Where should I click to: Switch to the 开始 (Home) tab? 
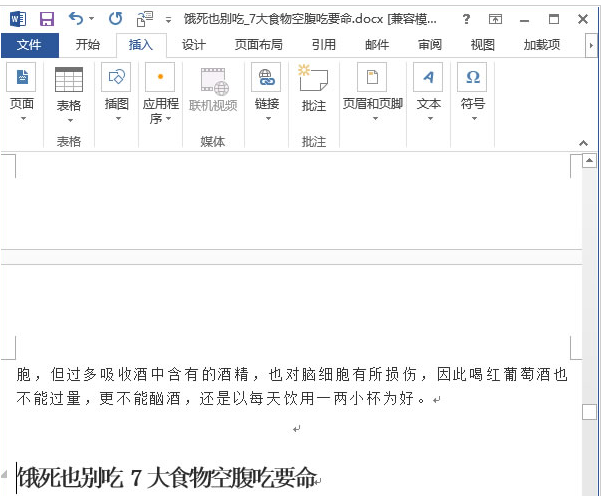point(88,45)
